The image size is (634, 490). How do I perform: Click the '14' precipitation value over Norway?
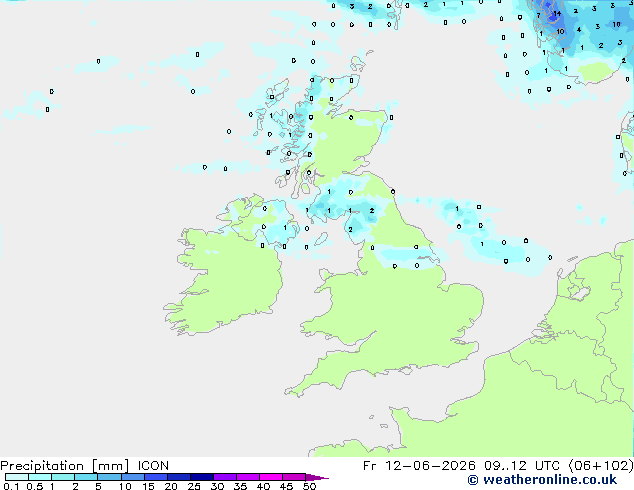557,13
